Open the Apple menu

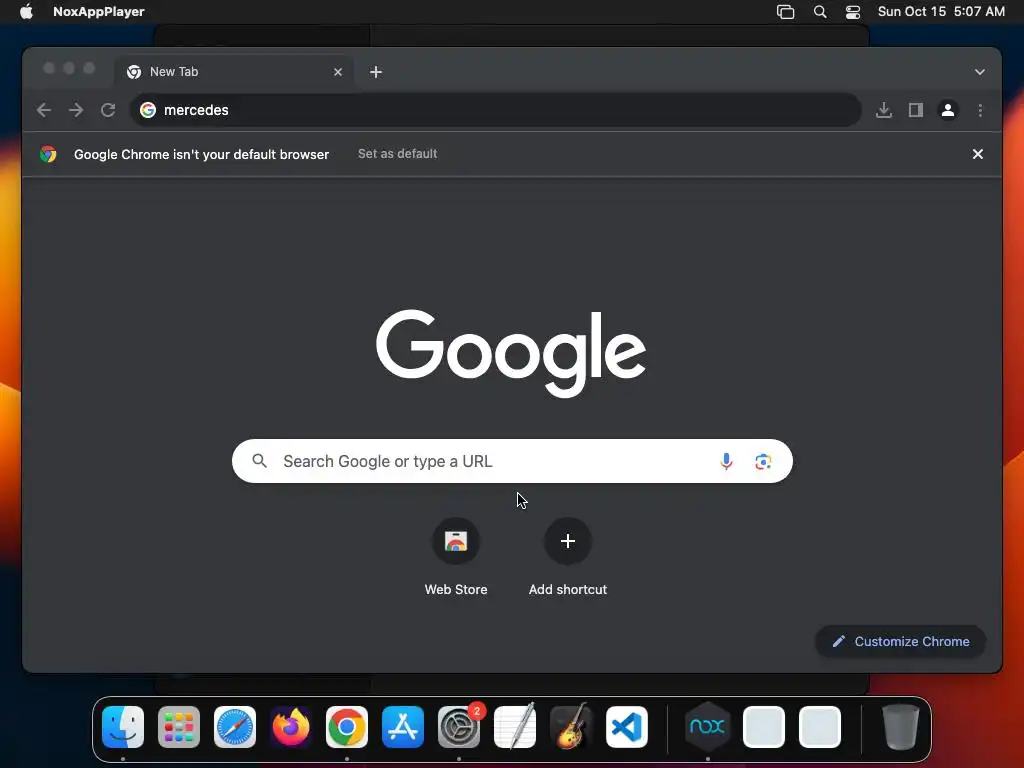click(26, 12)
